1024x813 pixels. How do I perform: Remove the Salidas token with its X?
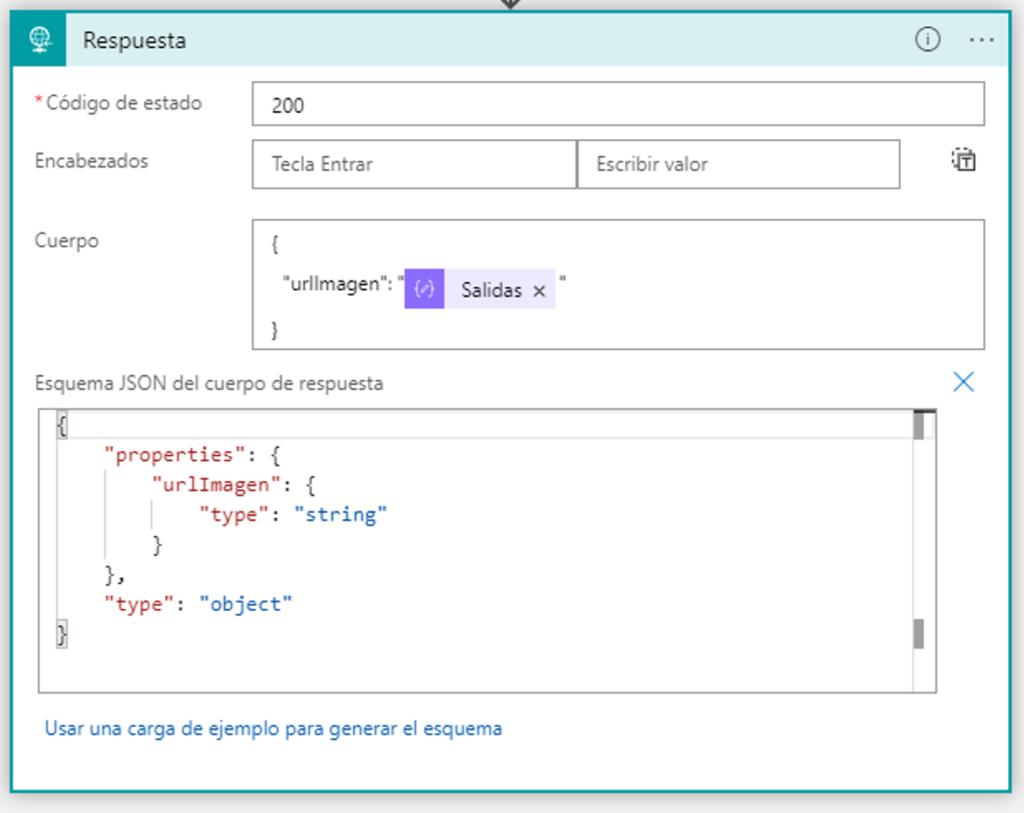point(539,291)
